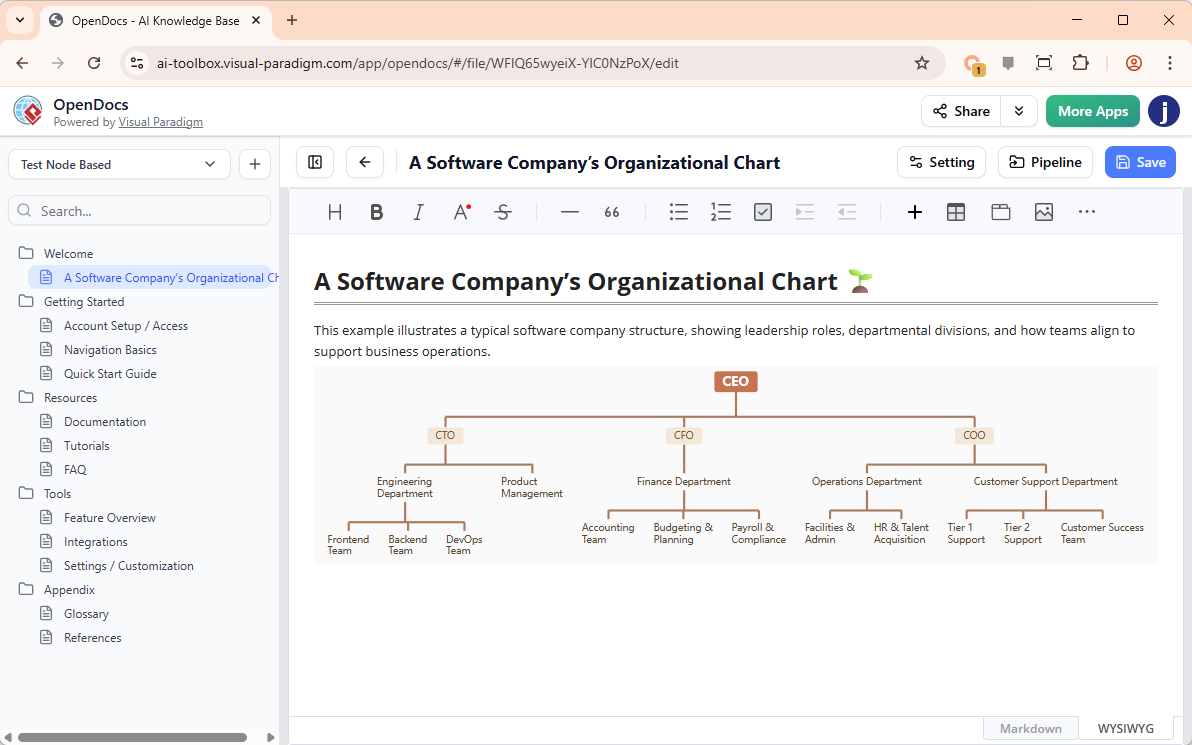Click the Heading format icon
The width and height of the screenshot is (1192, 745).
(335, 212)
